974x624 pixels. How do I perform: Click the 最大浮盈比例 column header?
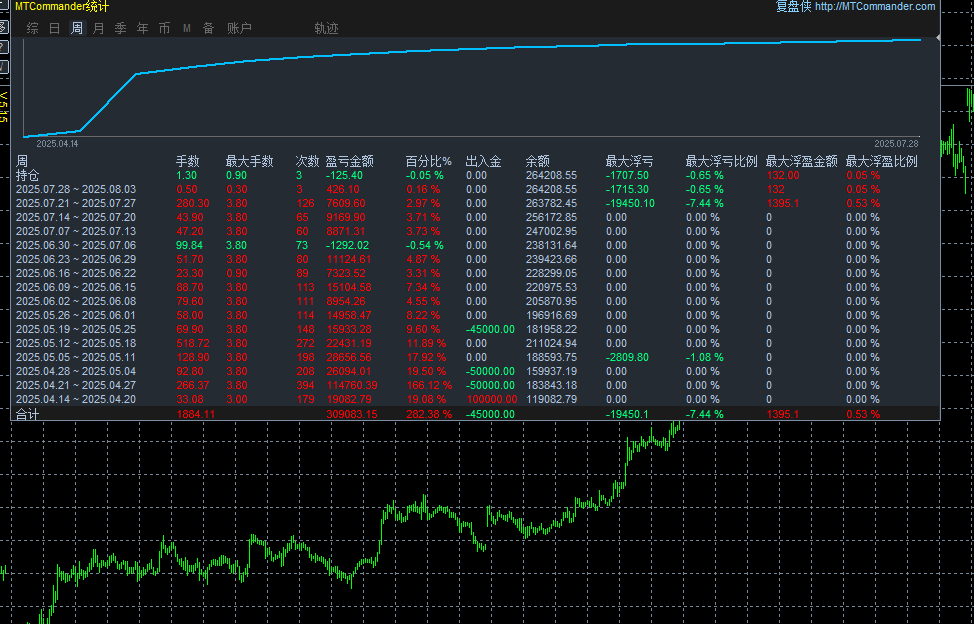881,161
